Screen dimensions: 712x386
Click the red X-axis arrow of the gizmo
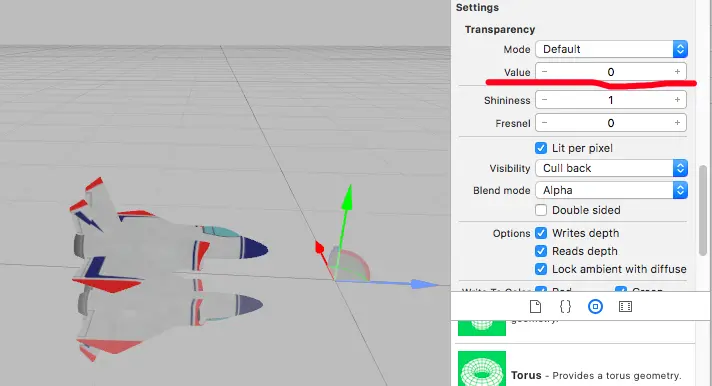320,247
